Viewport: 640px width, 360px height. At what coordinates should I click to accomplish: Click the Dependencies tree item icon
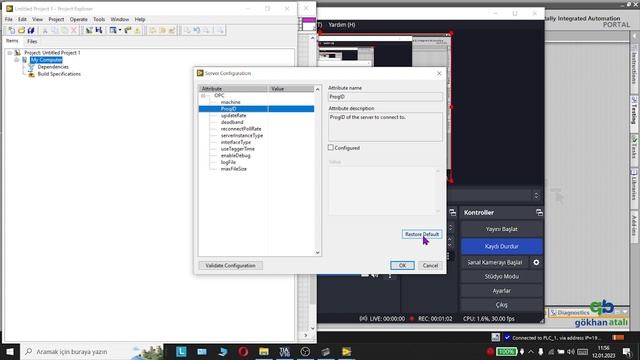point(31,67)
